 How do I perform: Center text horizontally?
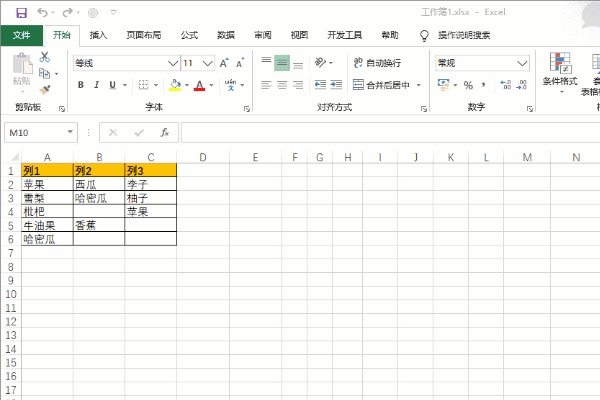[x=282, y=85]
